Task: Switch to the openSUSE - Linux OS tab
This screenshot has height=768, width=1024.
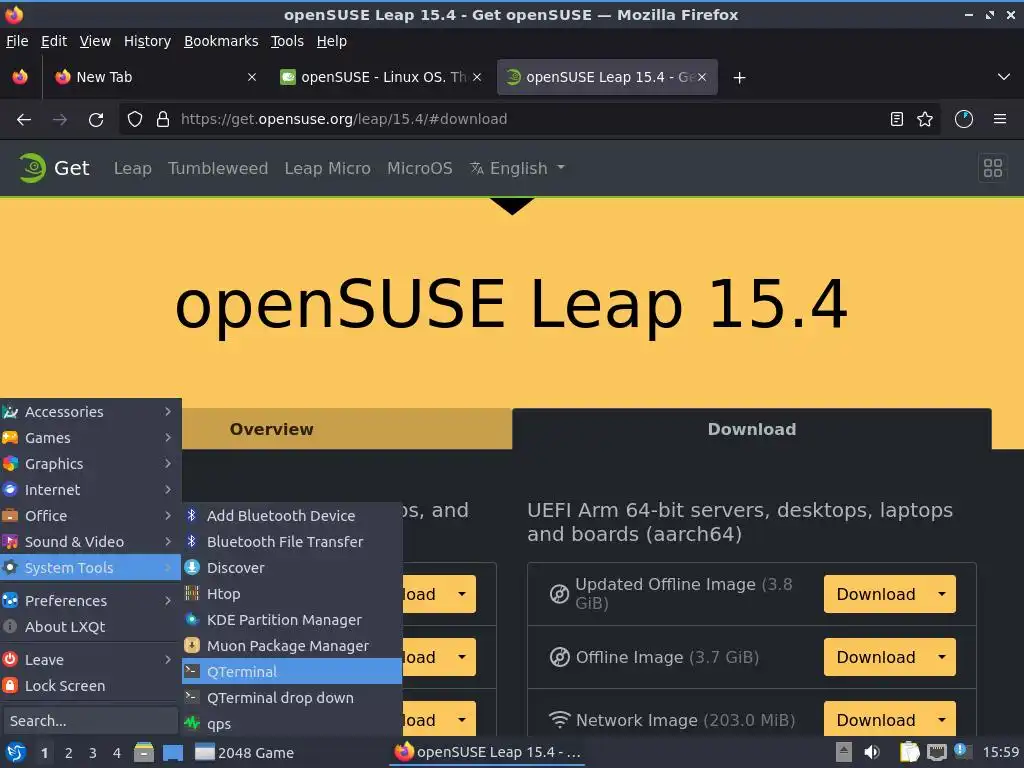Action: [x=381, y=77]
